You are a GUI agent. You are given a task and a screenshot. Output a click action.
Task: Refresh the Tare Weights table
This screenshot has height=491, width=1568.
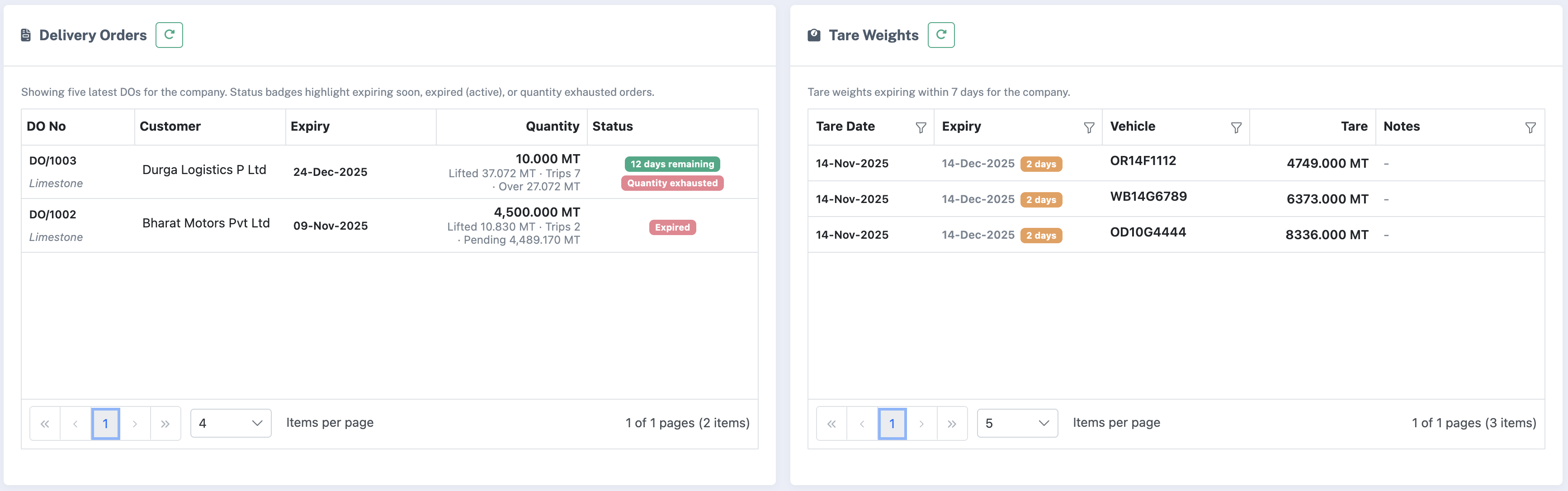pos(941,35)
